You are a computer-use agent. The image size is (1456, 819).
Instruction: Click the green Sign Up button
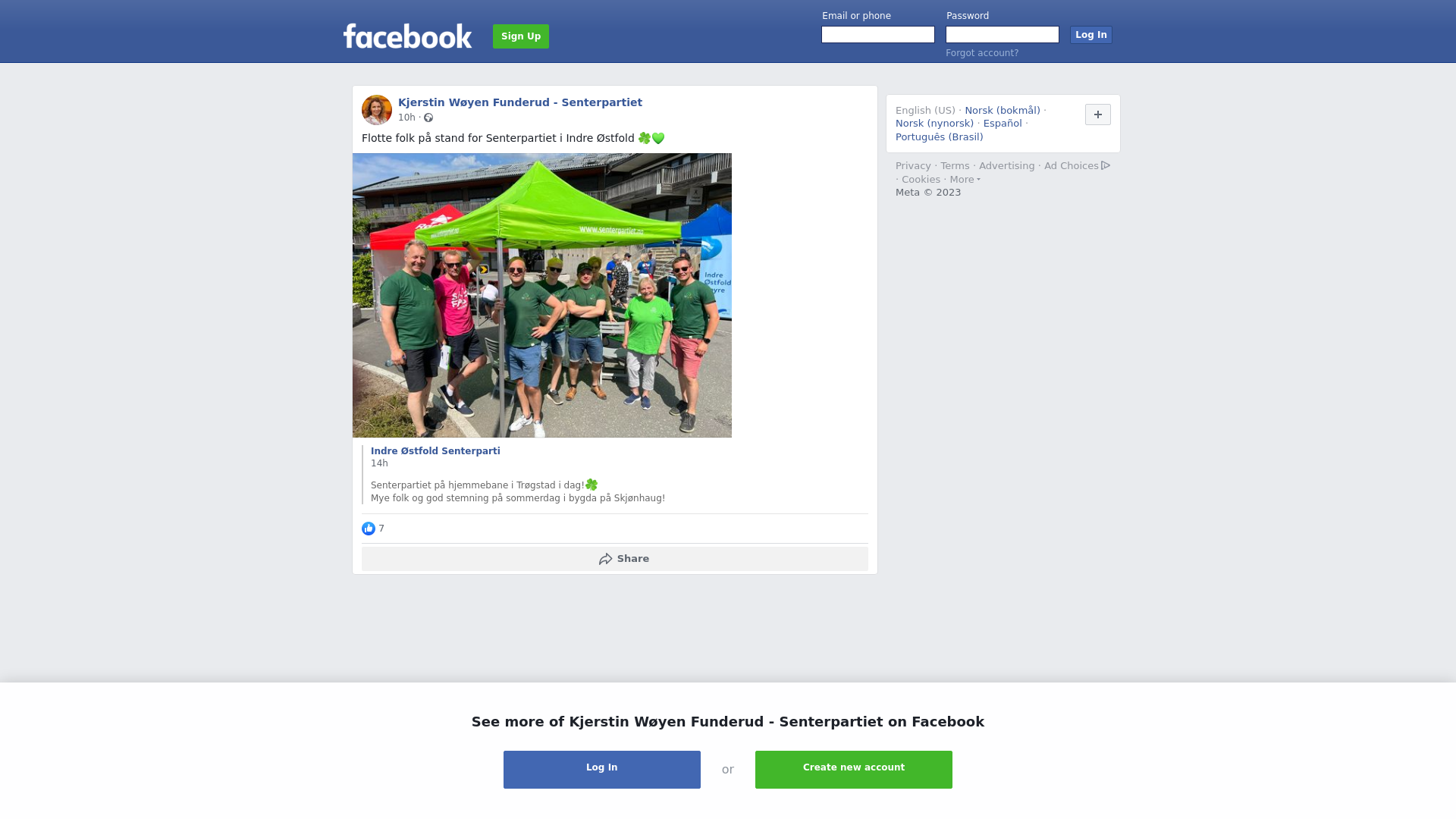point(521,36)
